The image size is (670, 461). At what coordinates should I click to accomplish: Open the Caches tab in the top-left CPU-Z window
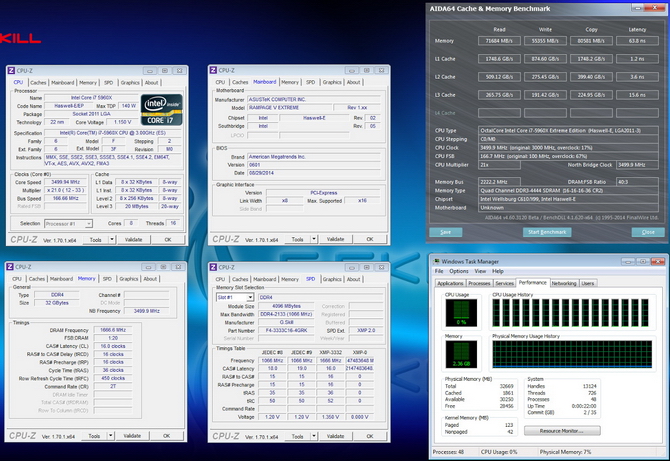click(38, 82)
